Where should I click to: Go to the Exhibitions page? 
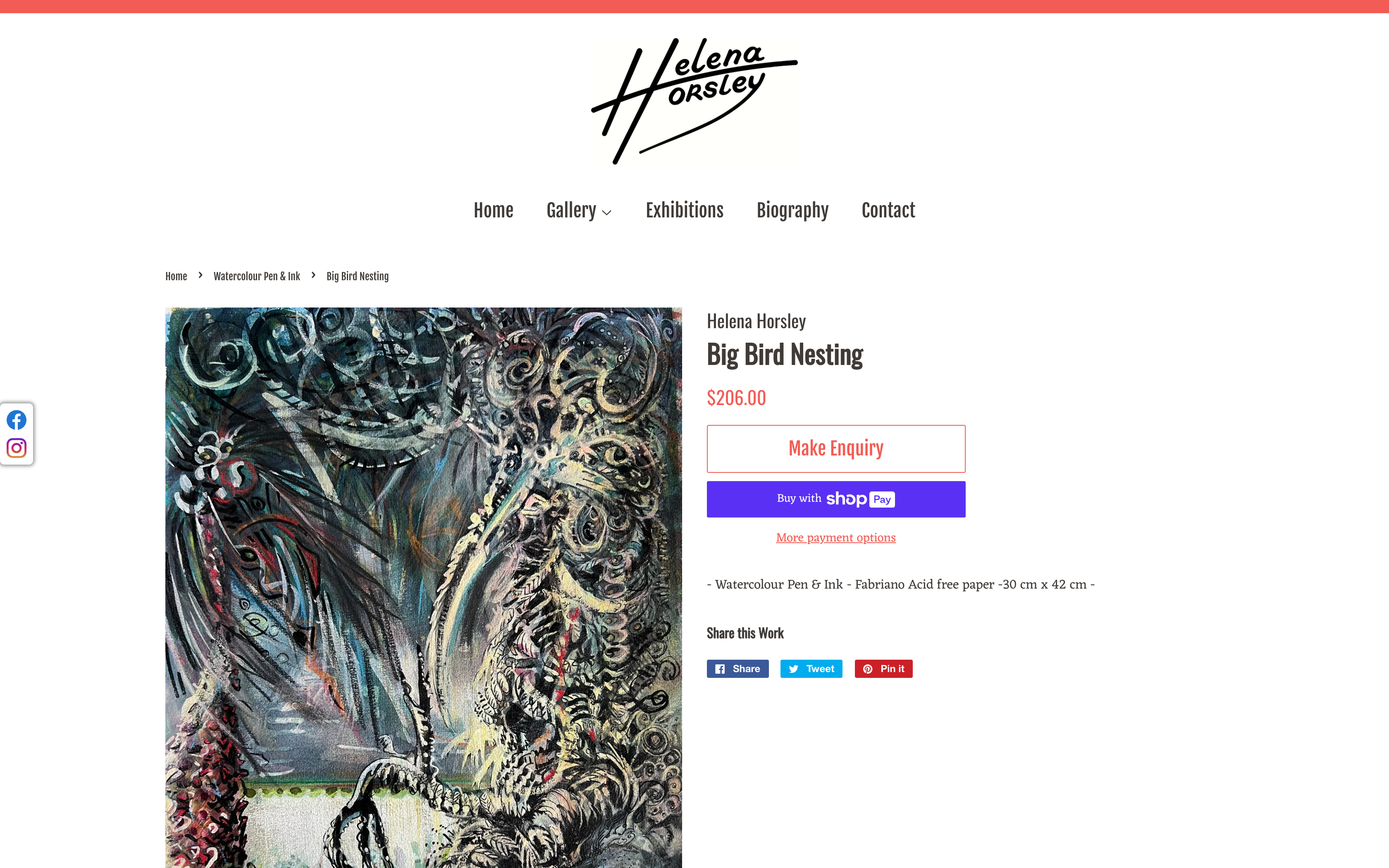684,210
